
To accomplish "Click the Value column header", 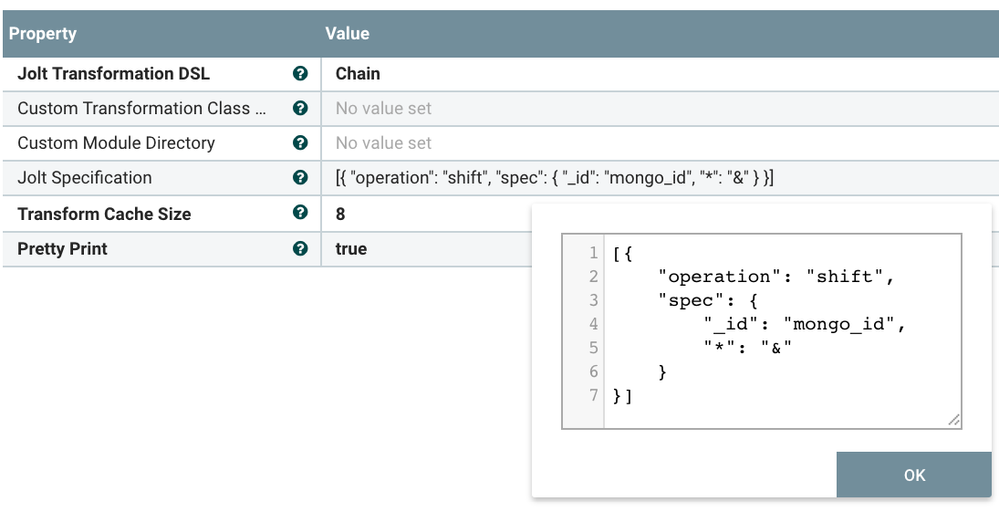I will 347,34.
